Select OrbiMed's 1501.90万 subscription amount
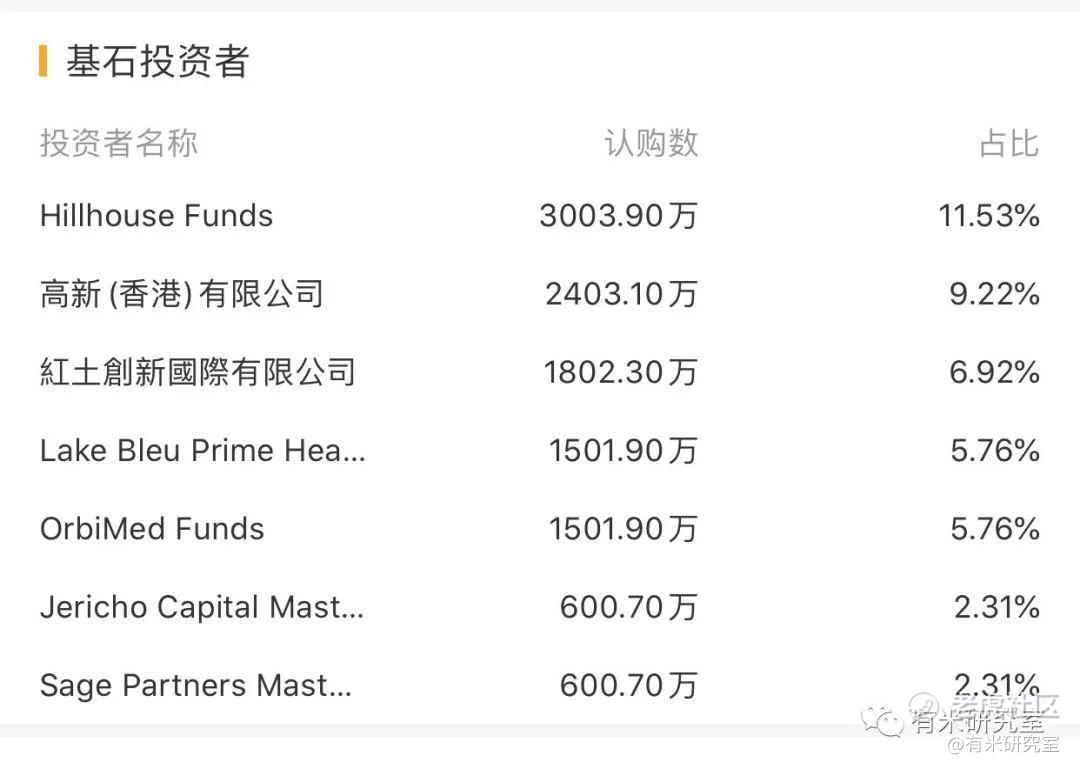This screenshot has width=1080, height=769. (x=623, y=529)
